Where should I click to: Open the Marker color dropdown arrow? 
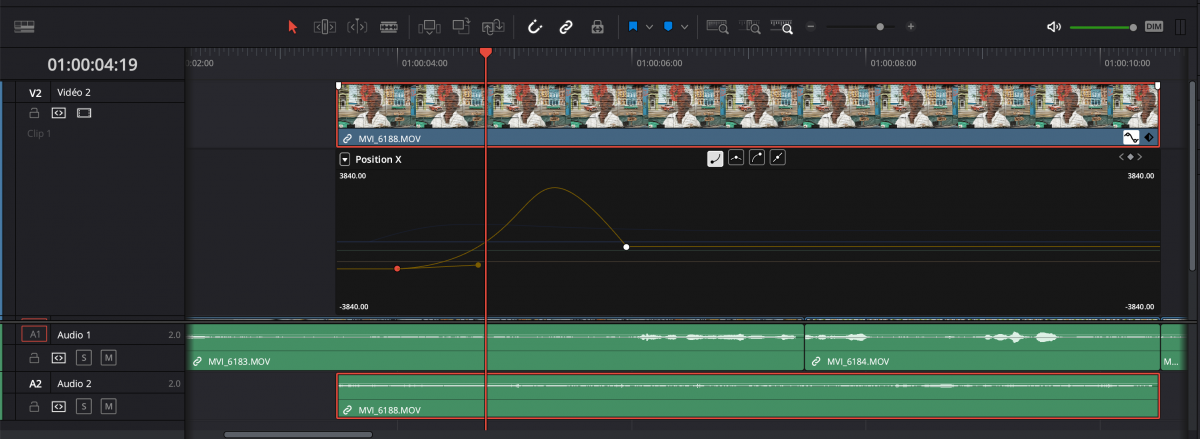pos(685,27)
